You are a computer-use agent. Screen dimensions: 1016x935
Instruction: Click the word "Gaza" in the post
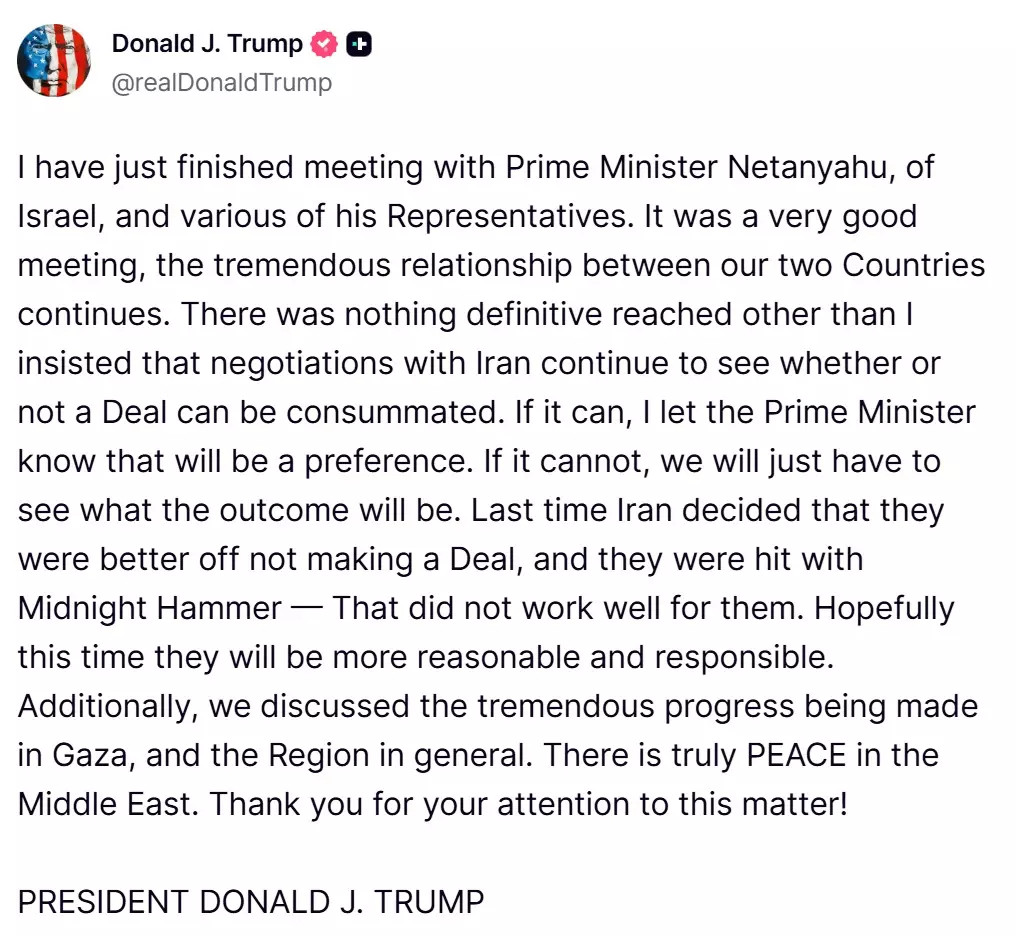(x=91, y=755)
